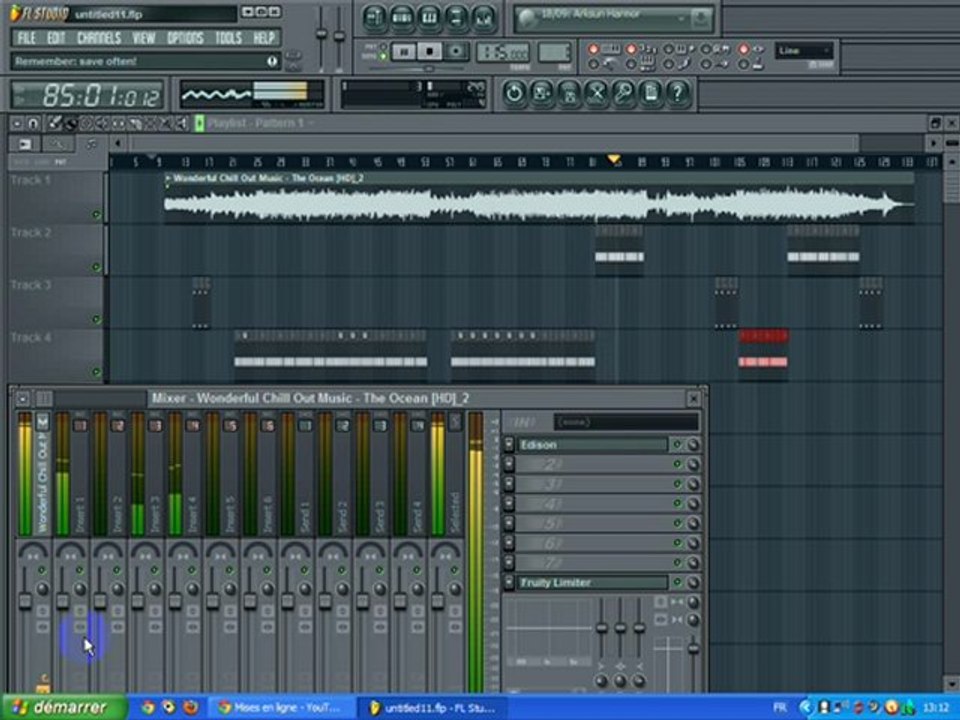Open the TOOLS menu
Image resolution: width=960 pixels, height=720 pixels.
tap(228, 39)
